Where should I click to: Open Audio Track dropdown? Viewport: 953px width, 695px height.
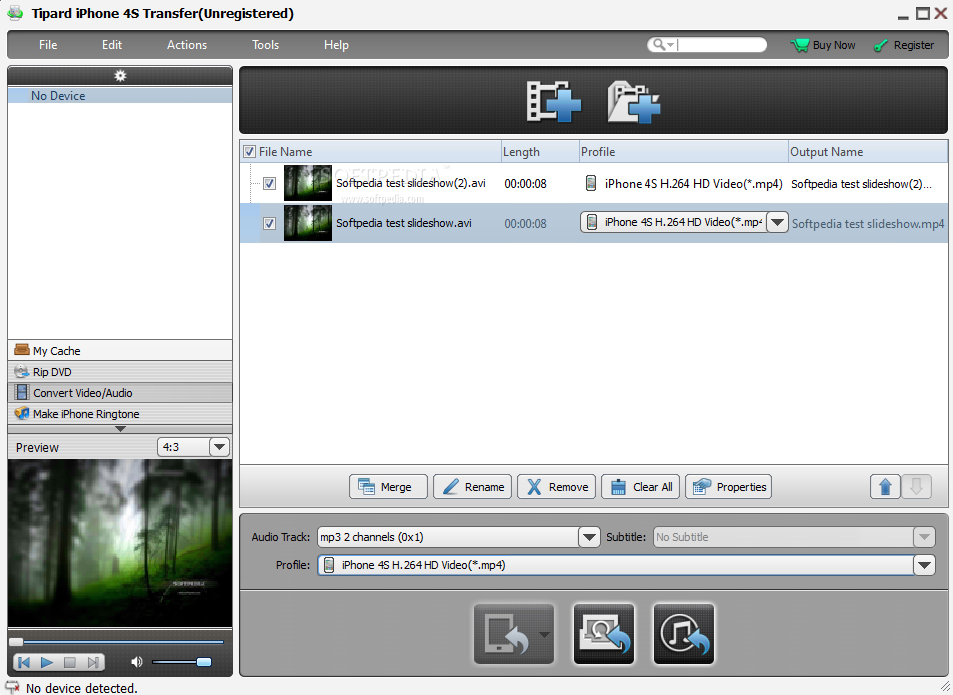[588, 537]
